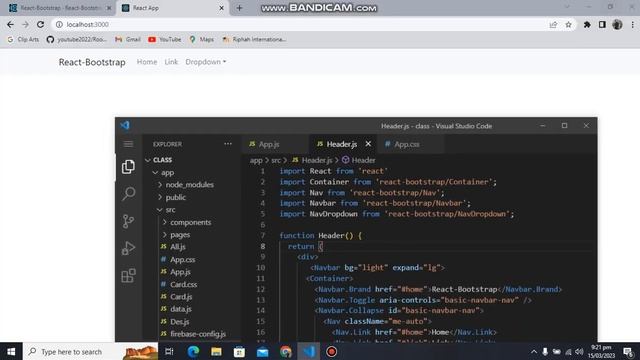The width and height of the screenshot is (640, 360).
Task: Go back in Chrome
Action: coord(10,24)
